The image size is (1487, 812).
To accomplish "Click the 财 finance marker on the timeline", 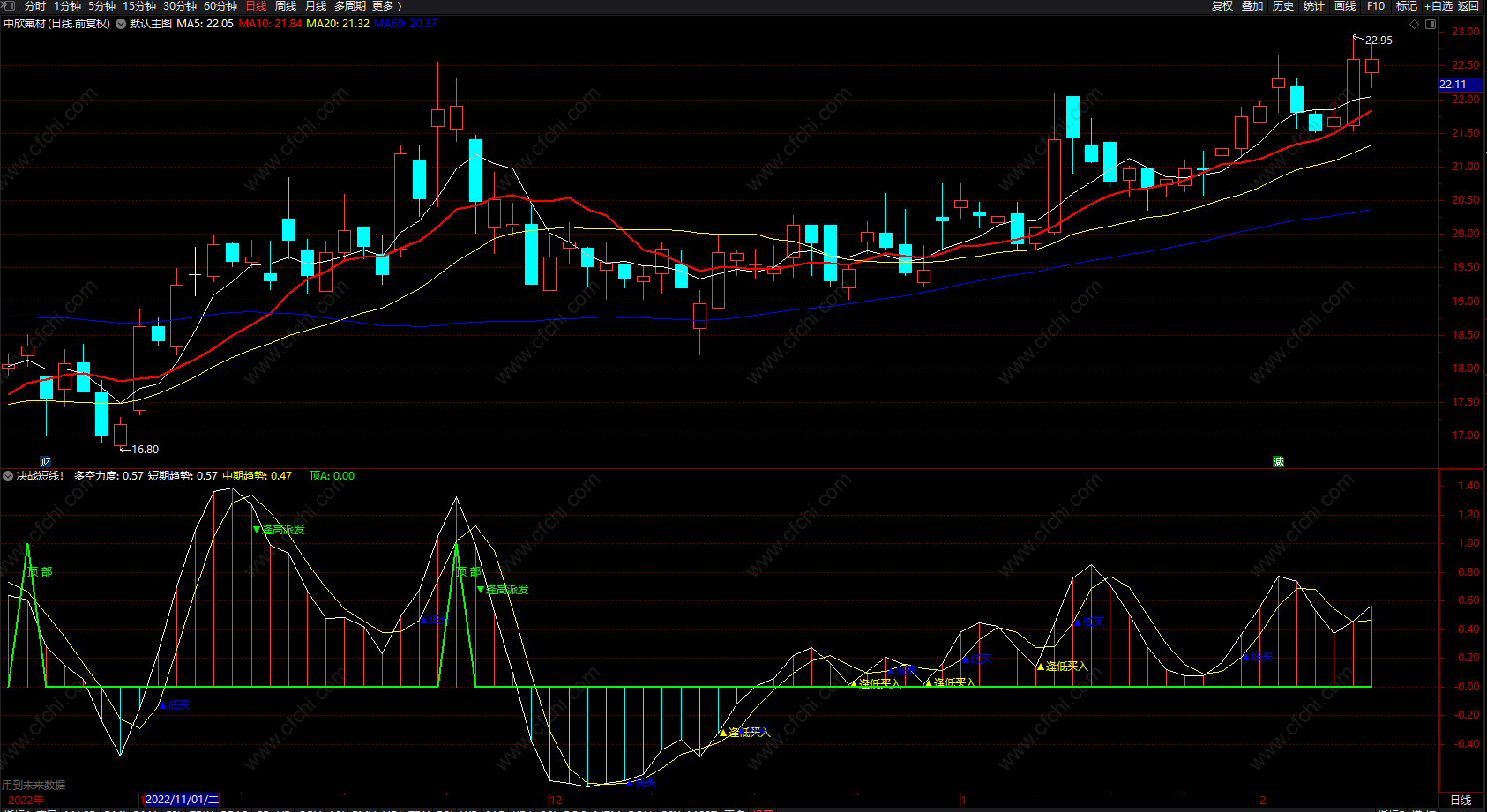I will click(x=45, y=462).
